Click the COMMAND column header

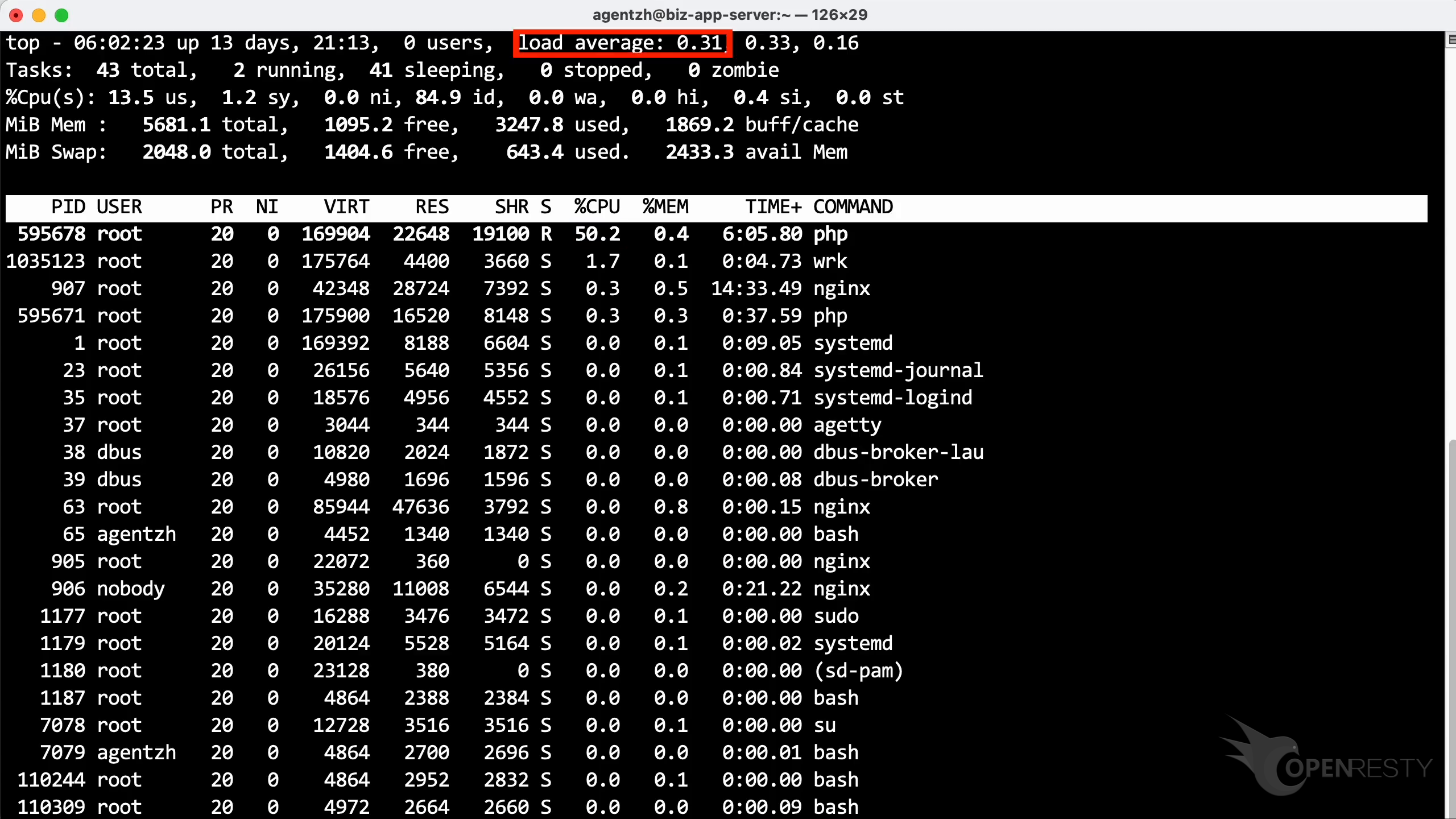tap(853, 207)
